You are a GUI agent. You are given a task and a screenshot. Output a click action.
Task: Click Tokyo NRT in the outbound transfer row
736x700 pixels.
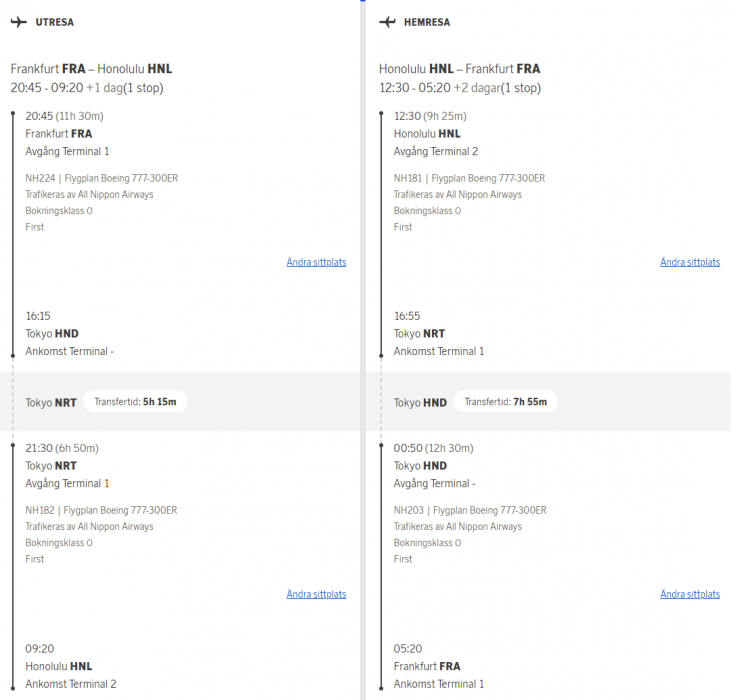tap(51, 403)
